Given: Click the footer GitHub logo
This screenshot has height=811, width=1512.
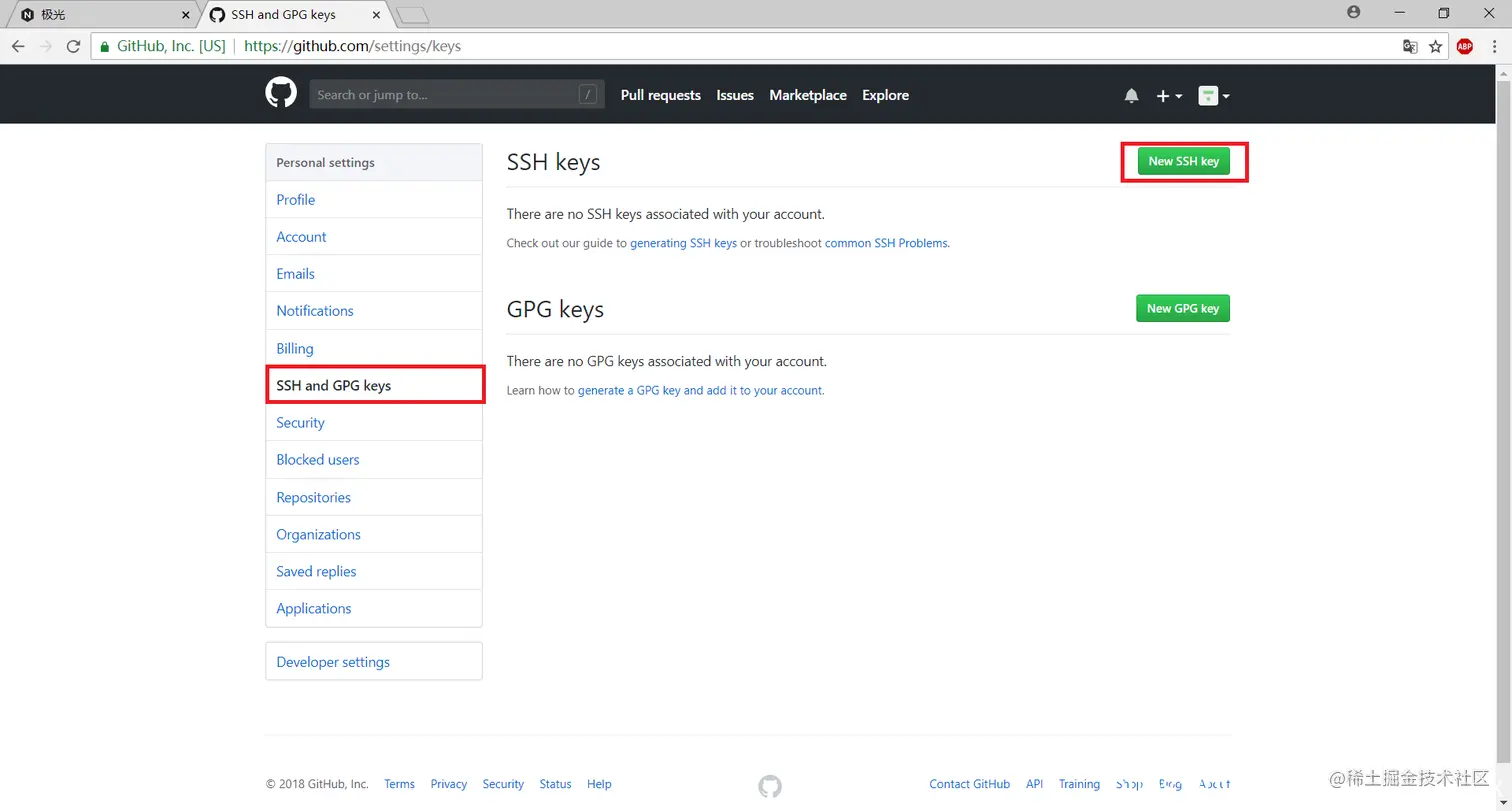Looking at the screenshot, I should pyautogui.click(x=770, y=786).
